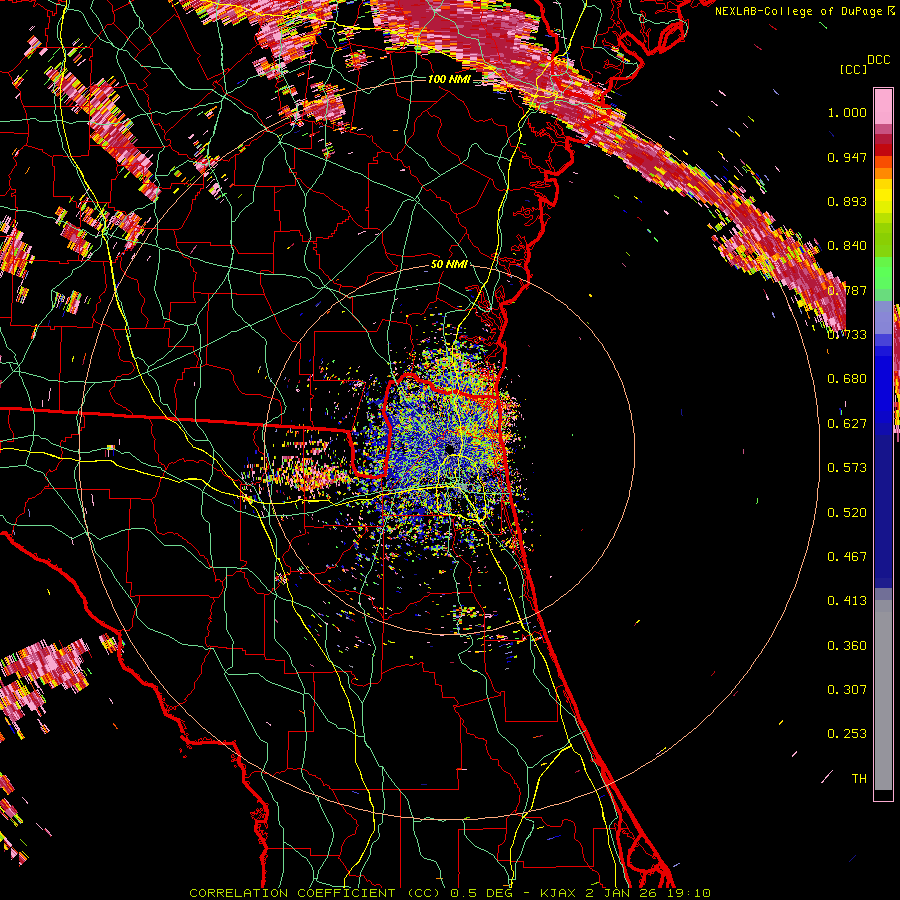Screen dimensions: 900x900
Task: Click the DCC label above the color scale
Action: click(x=878, y=60)
